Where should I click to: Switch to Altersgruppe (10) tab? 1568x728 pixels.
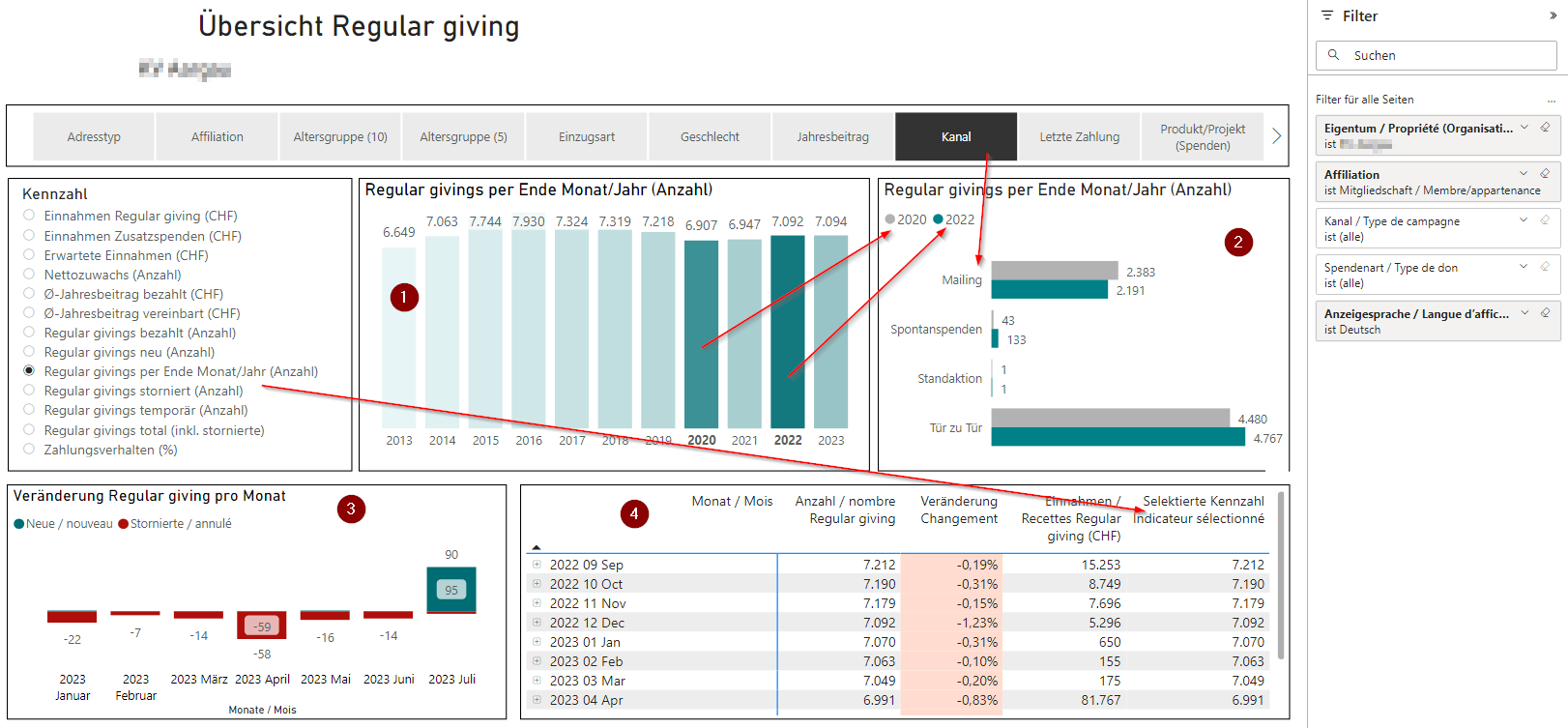340,136
